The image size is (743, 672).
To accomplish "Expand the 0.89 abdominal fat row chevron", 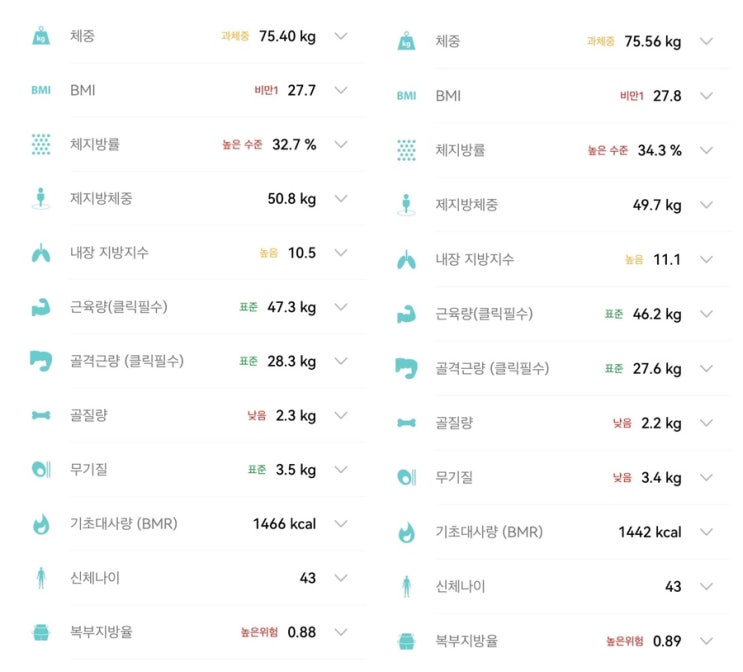I will 707,640.
